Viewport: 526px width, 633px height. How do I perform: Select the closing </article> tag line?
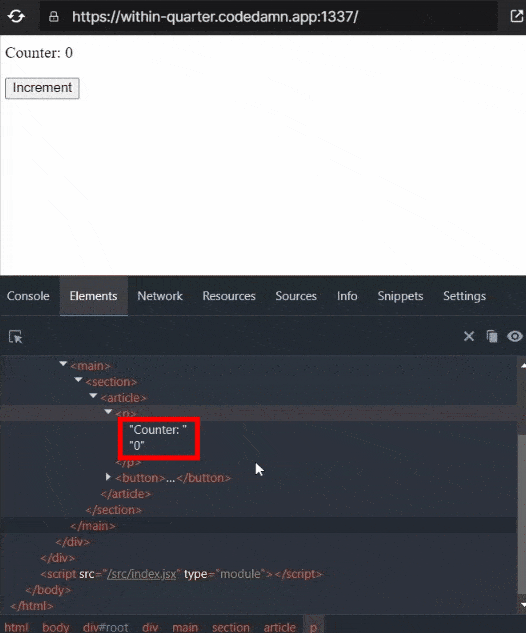[x=126, y=494]
